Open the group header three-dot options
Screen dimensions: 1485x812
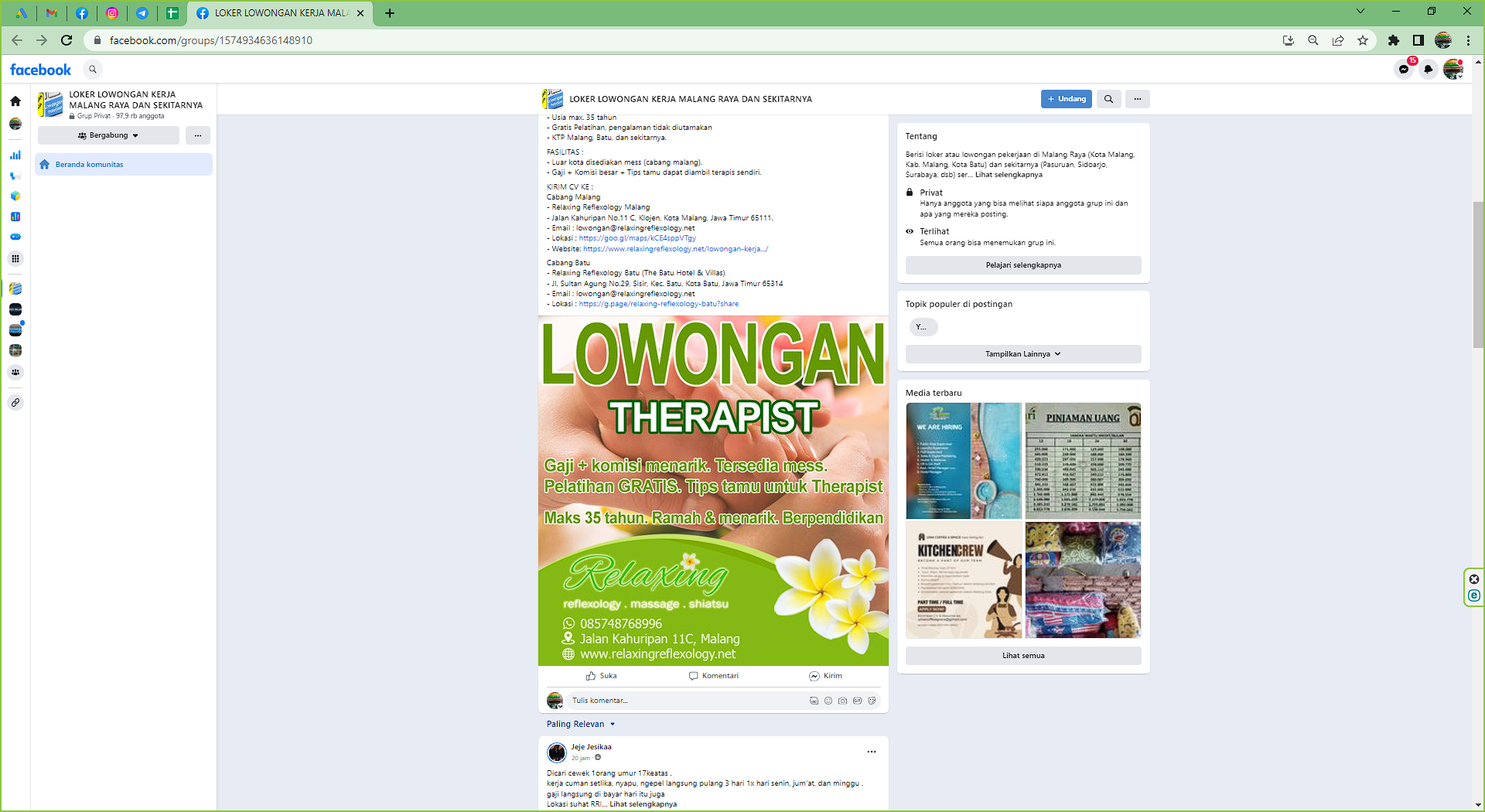[1138, 99]
